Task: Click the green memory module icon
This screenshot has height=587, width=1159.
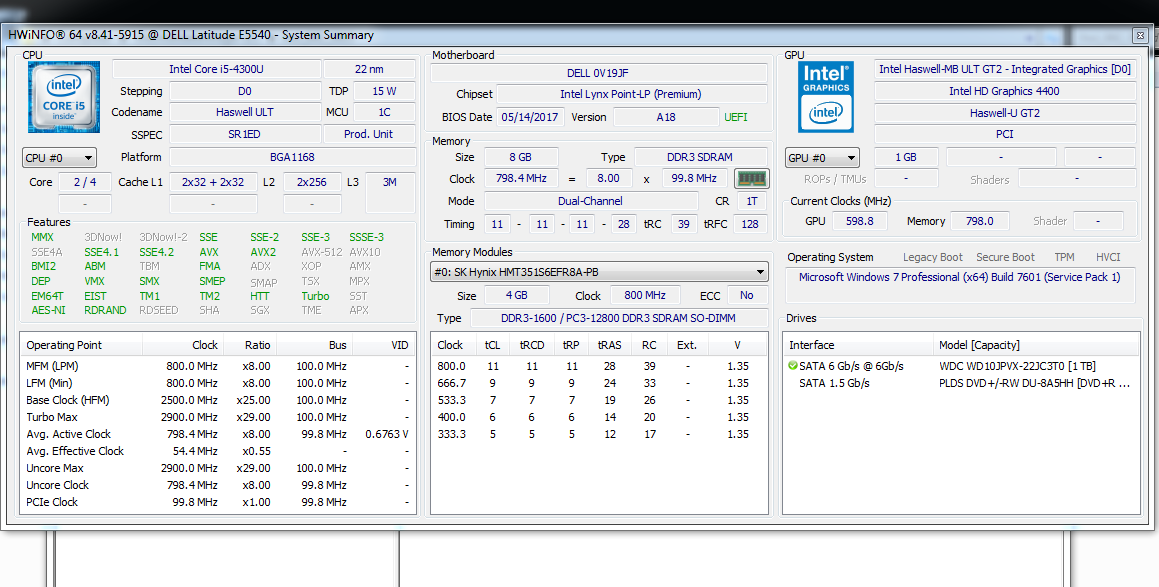Action: point(752,179)
